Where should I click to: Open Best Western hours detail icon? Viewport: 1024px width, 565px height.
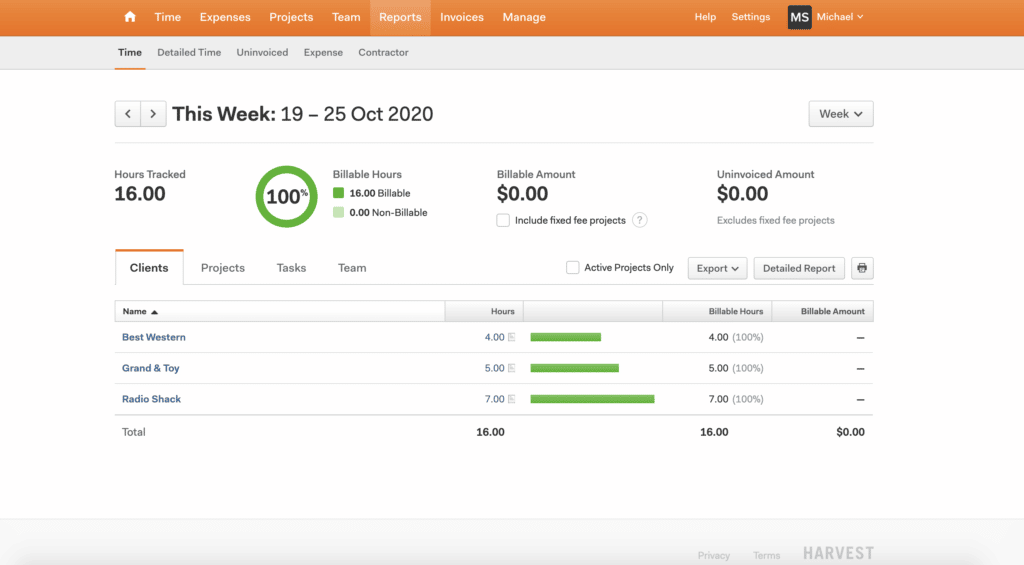(x=512, y=338)
